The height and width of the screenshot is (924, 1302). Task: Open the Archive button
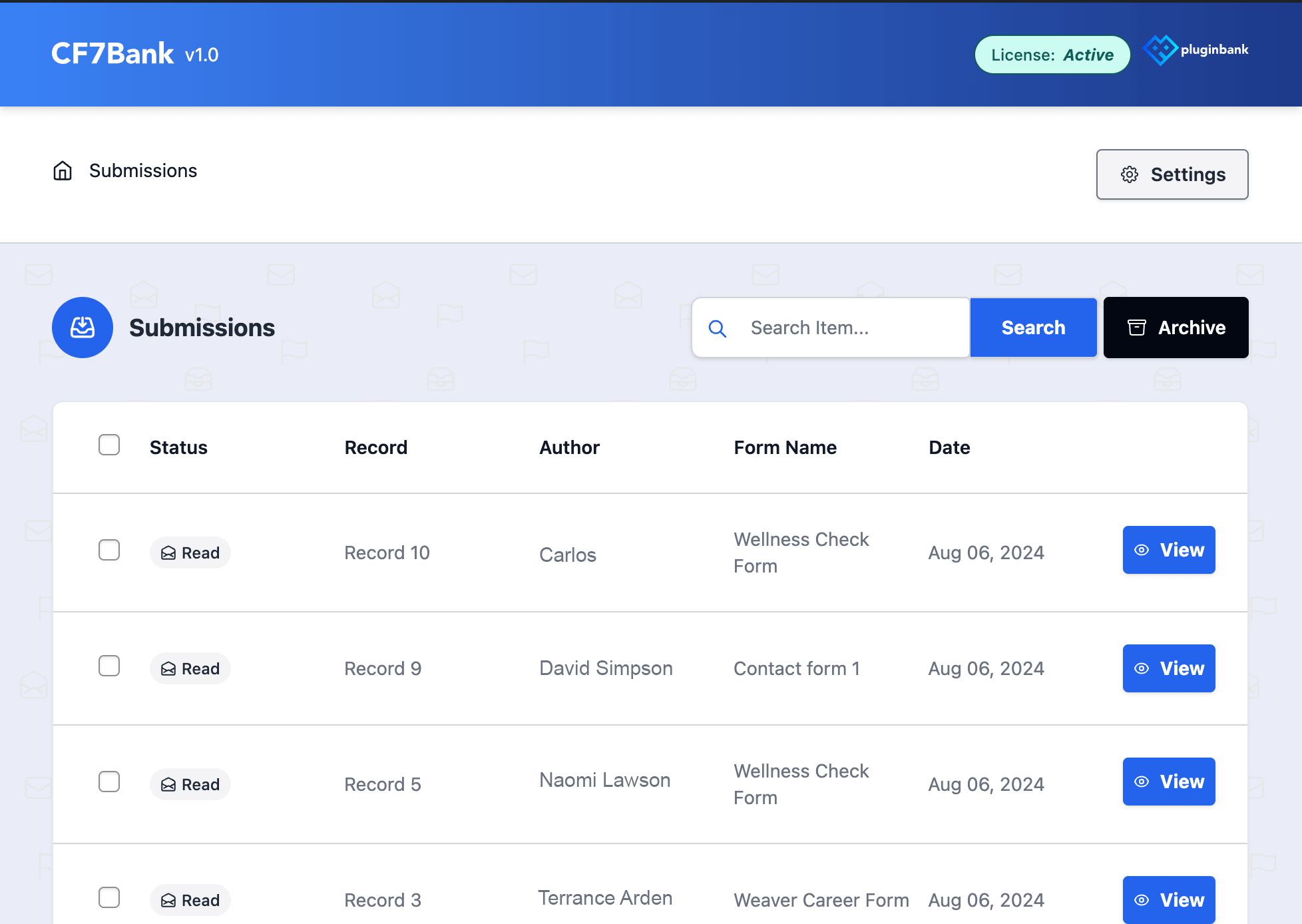1176,328
